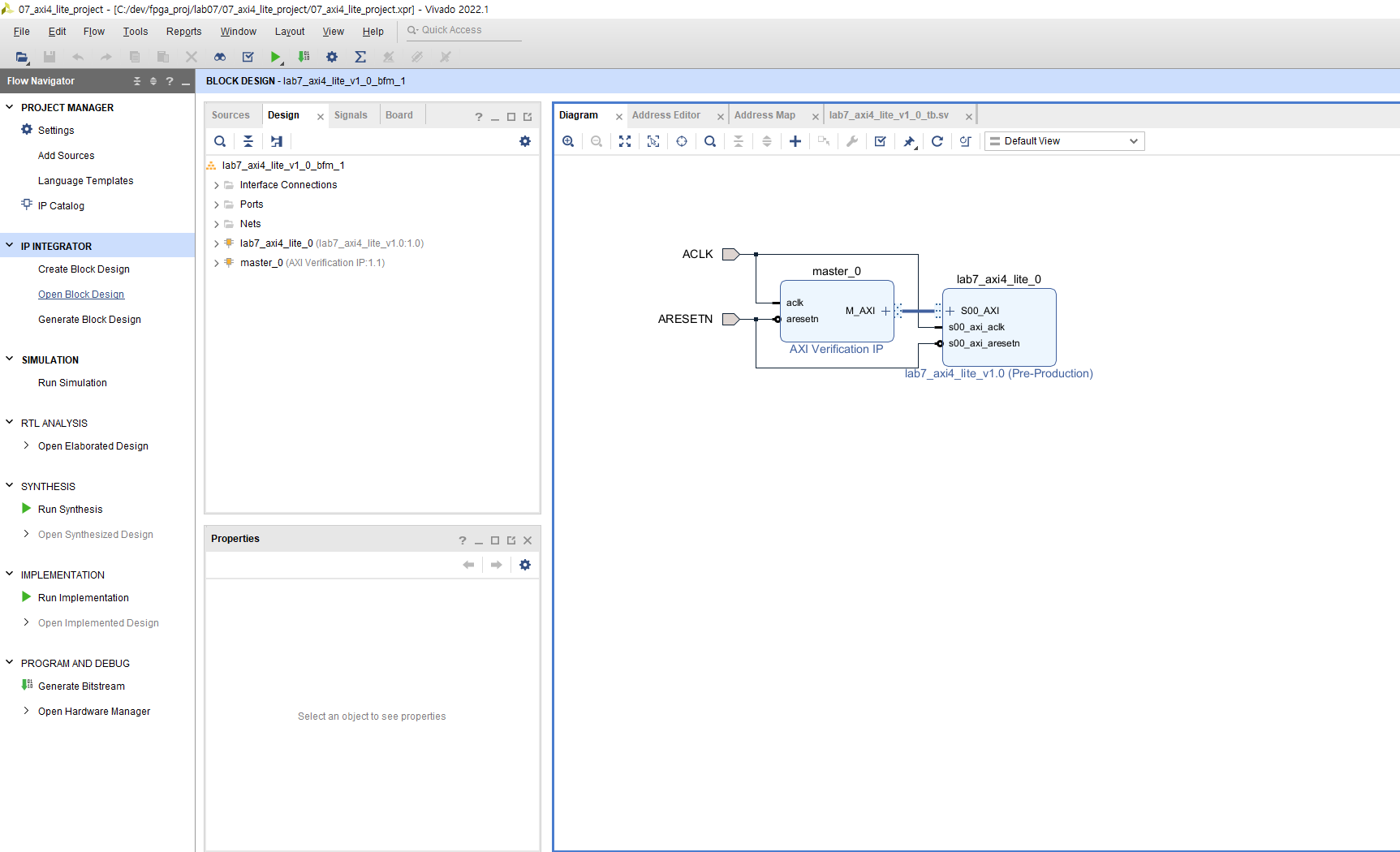Viewport: 1400px width, 852px height.
Task: Search within the diagram toolbar
Action: coord(710,141)
